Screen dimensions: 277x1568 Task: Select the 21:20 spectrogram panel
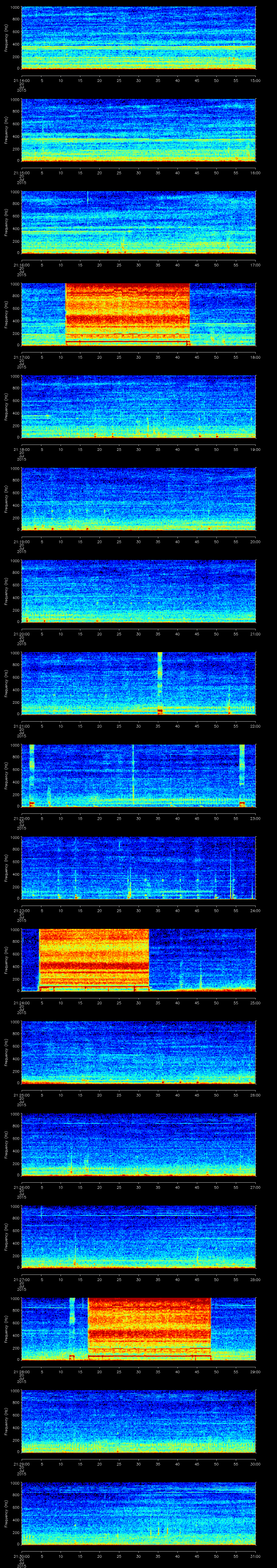pos(138,590)
